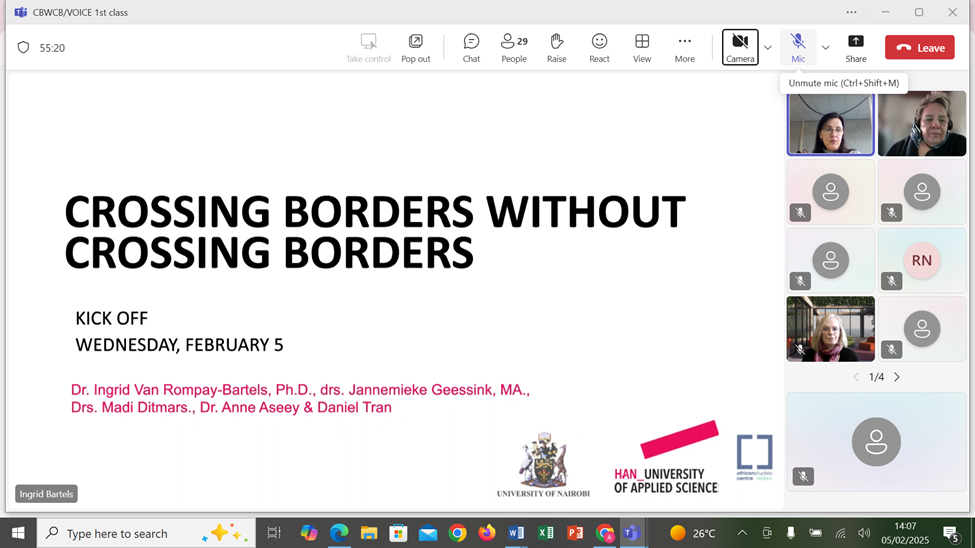Pop out the shared content
The width and height of the screenshot is (975, 548).
click(416, 47)
